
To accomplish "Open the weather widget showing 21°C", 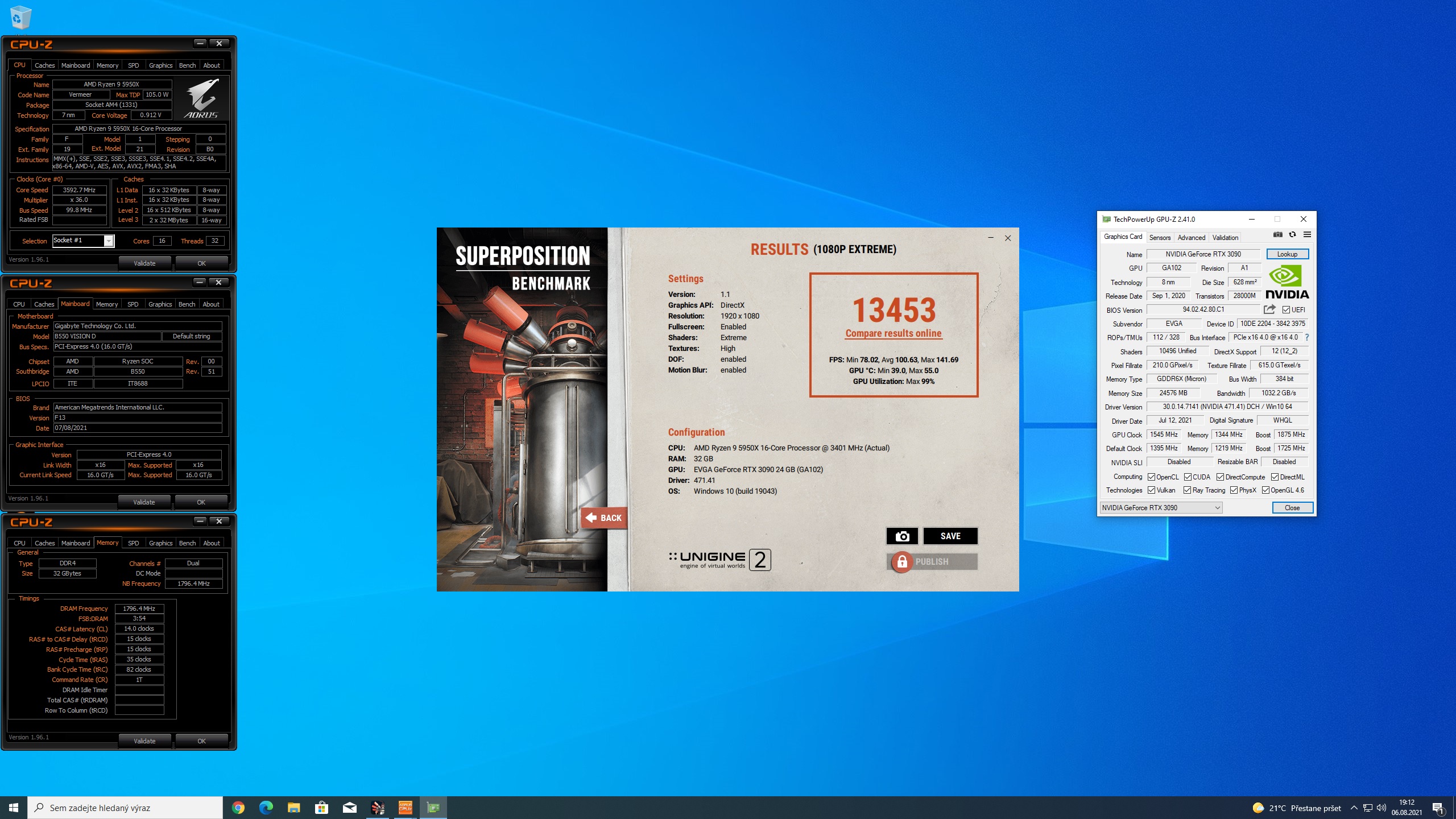I will tap(1296, 808).
